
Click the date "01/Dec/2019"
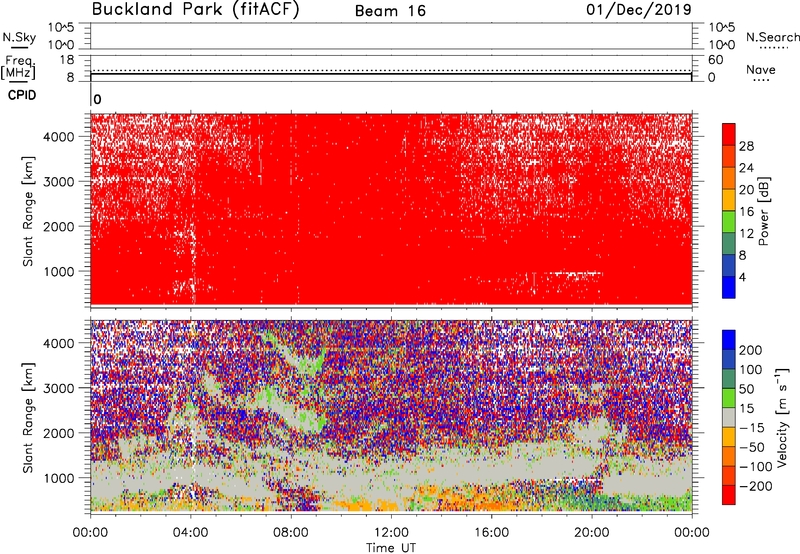pyautogui.click(x=639, y=10)
